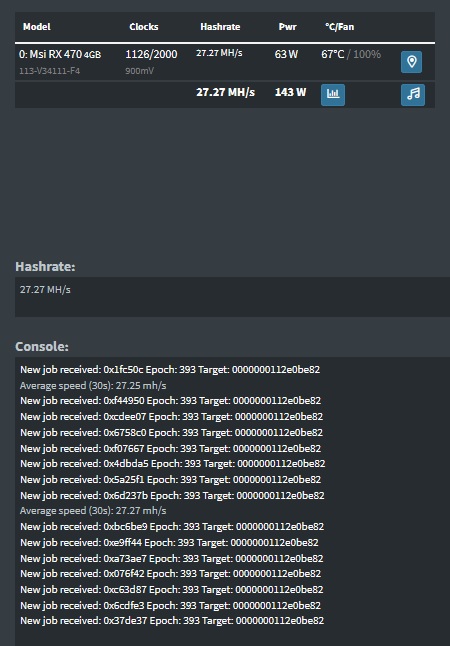
Task: Open the bar chart statistics icon
Action: point(333,95)
